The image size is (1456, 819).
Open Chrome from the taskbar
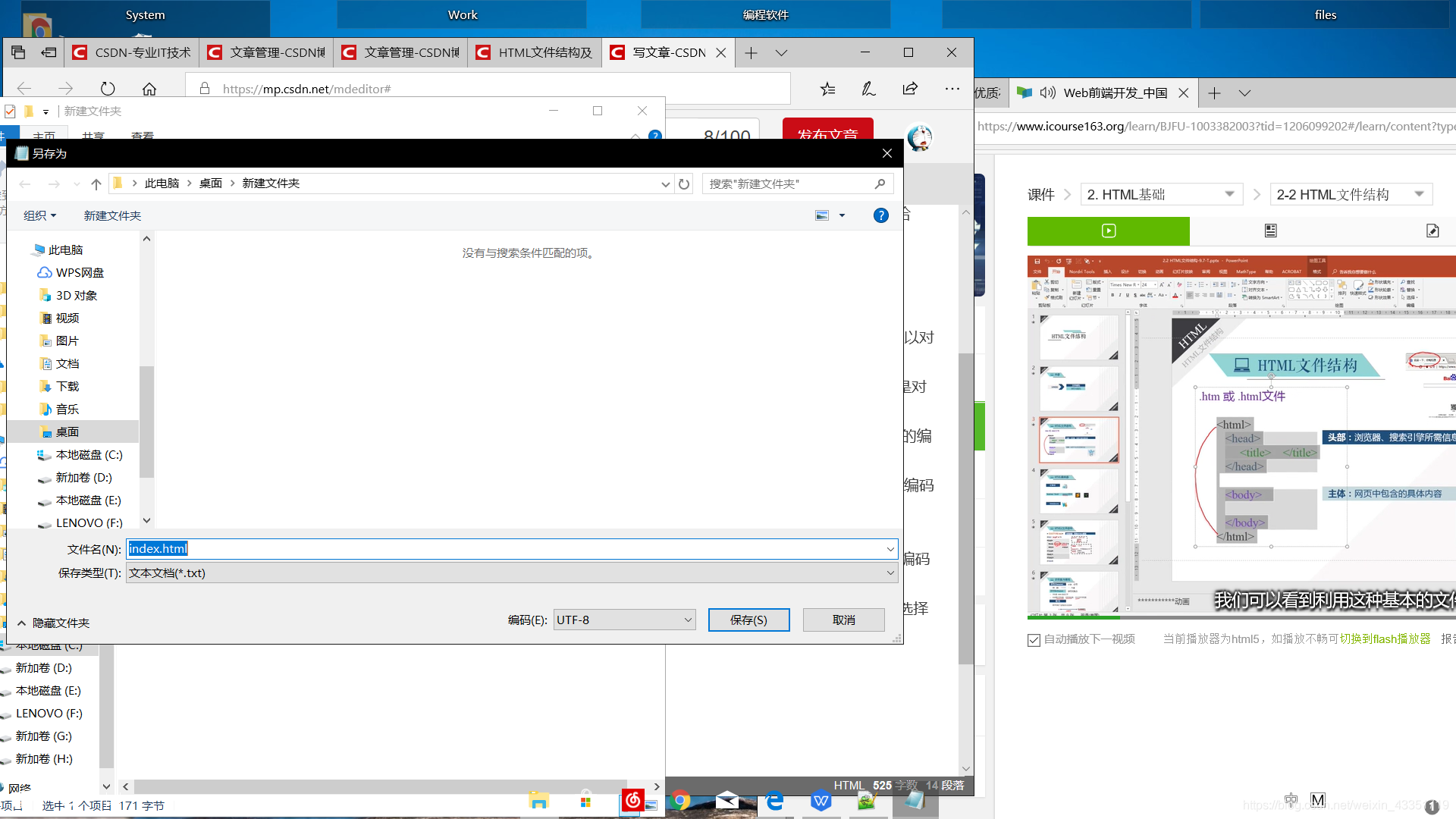pos(680,801)
